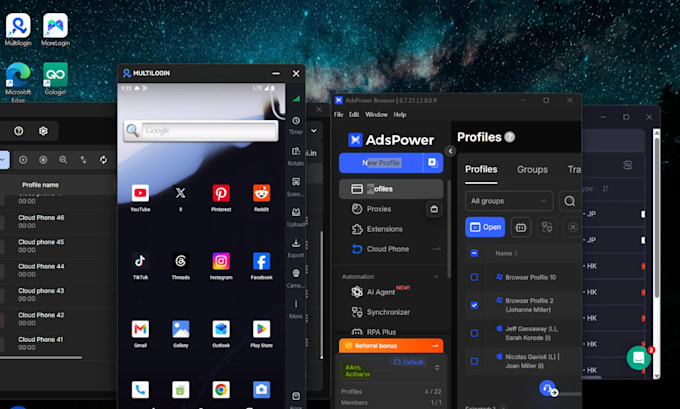Viewport: 680px width, 409px height.
Task: Open the Play Store app on the cloud phone
Action: [262, 334]
